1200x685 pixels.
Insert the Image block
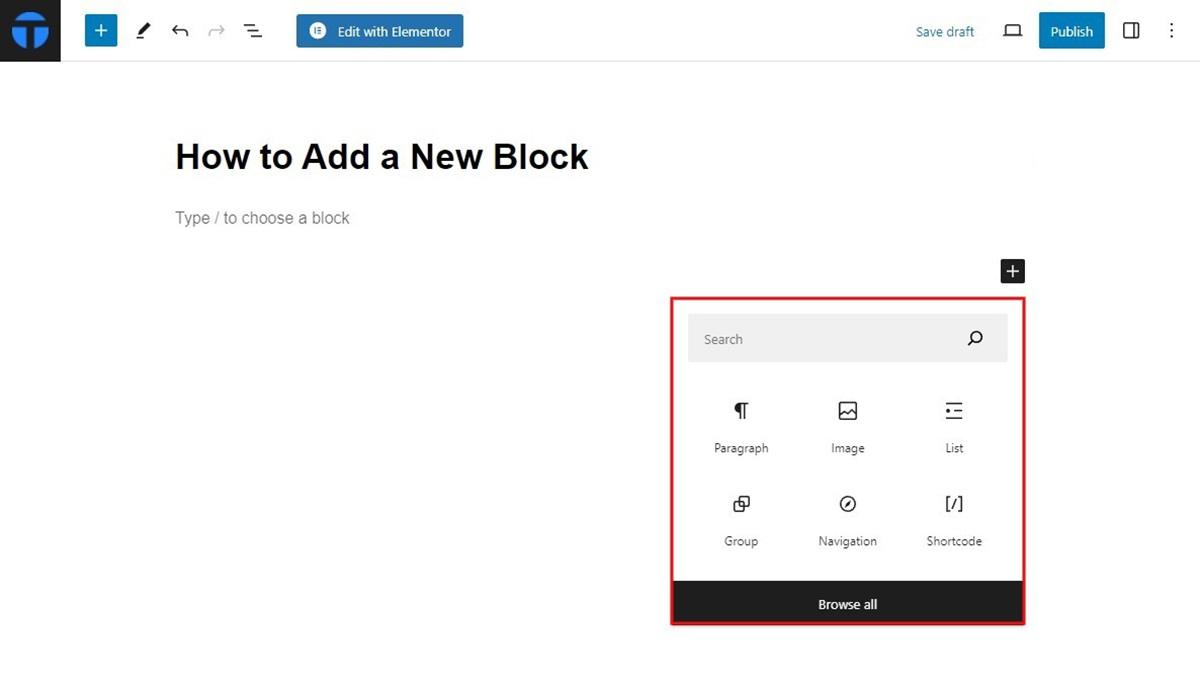point(847,426)
